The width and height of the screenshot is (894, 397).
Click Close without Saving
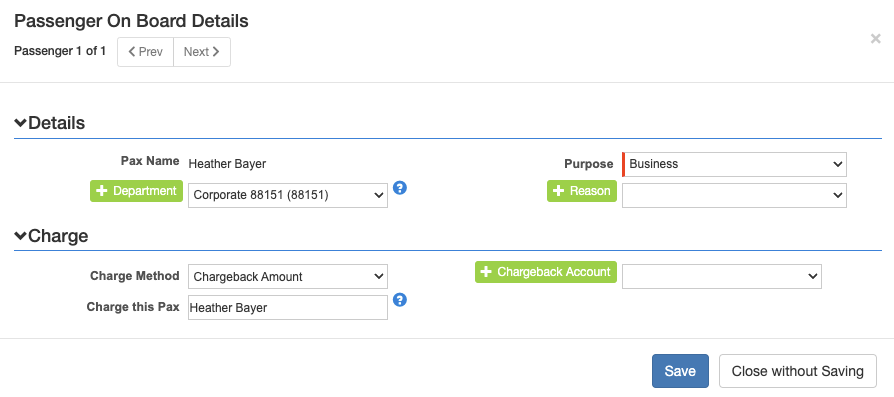point(798,371)
